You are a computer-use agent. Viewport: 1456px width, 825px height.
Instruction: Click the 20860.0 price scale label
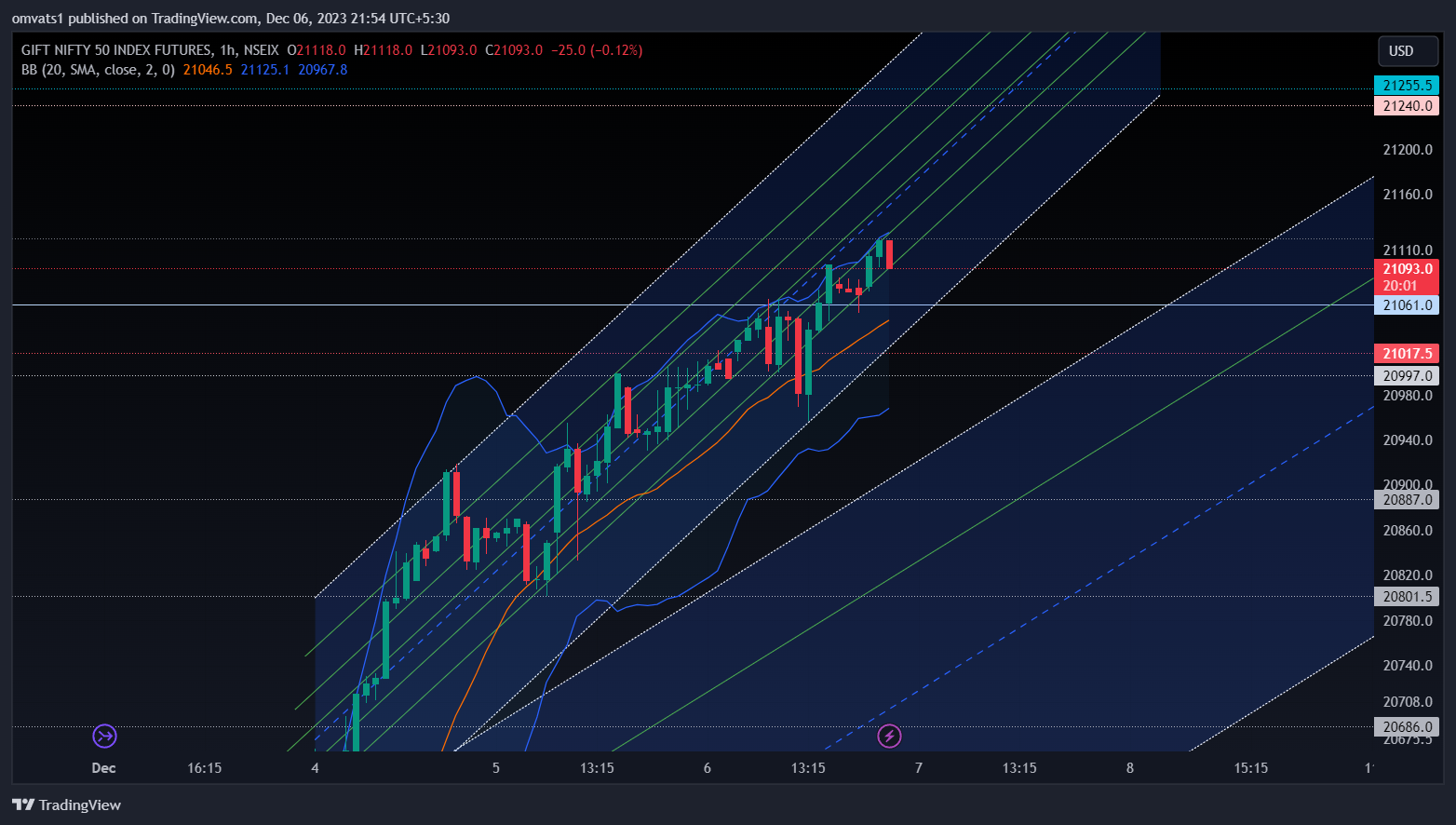[1408, 531]
